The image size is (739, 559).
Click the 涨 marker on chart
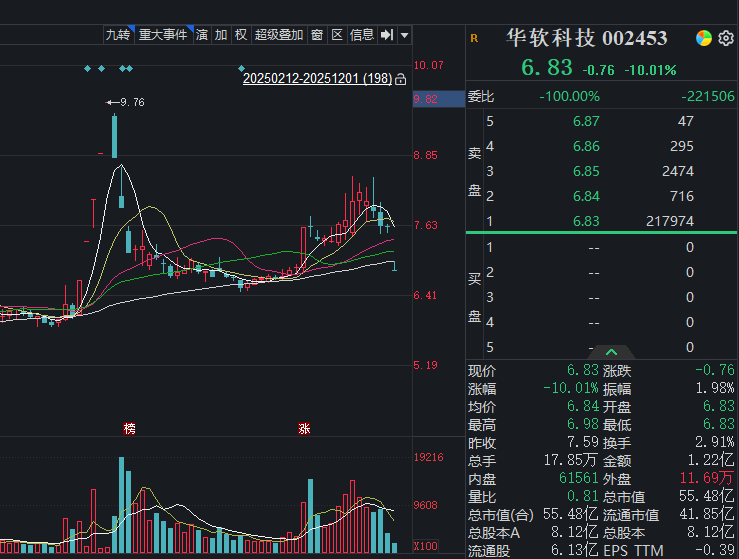click(x=304, y=428)
